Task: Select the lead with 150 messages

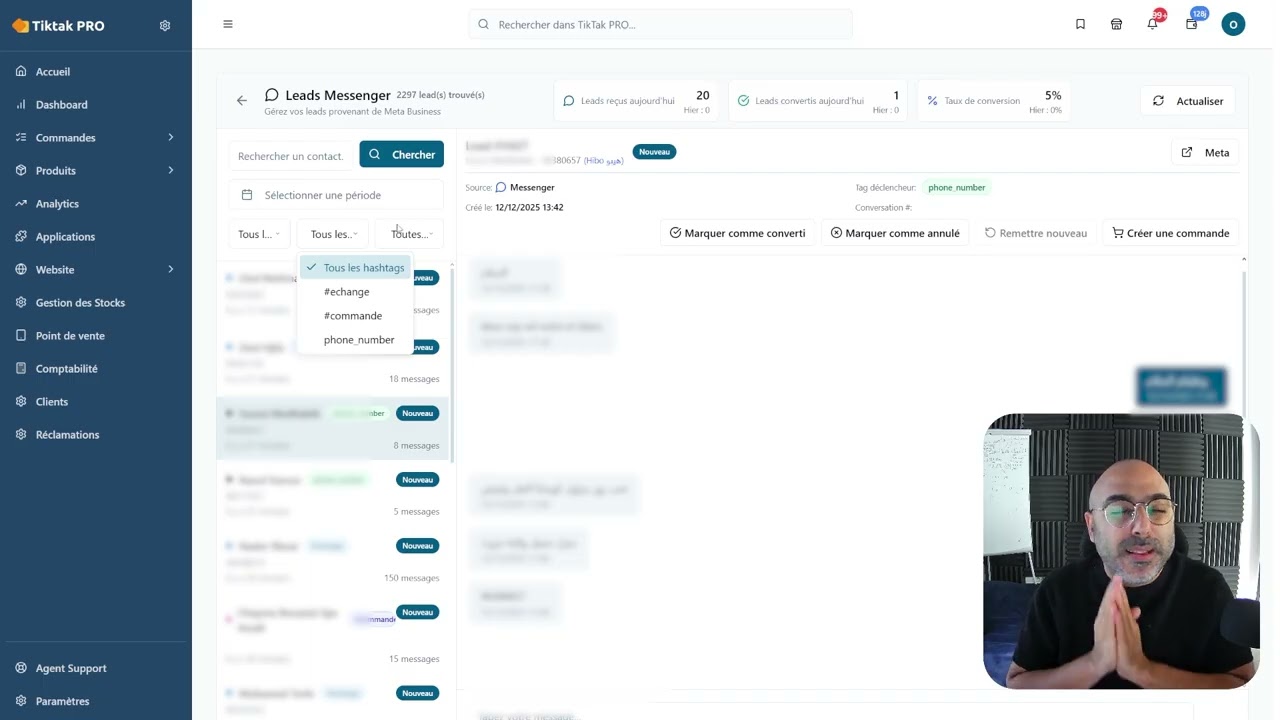Action: tap(333, 561)
